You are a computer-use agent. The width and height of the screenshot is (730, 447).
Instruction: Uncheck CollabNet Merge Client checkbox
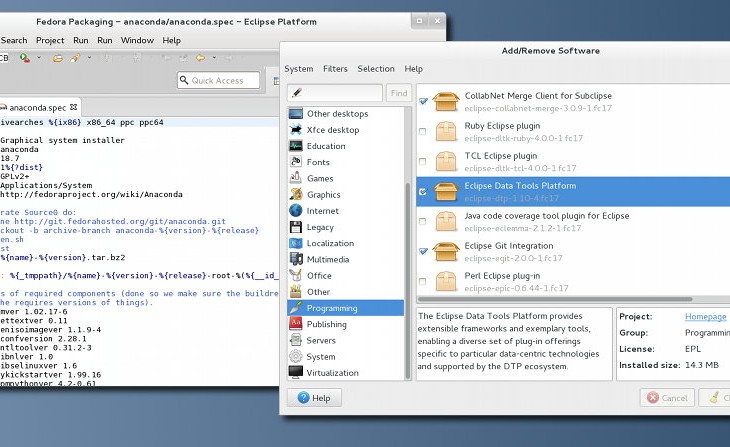pyautogui.click(x=422, y=101)
